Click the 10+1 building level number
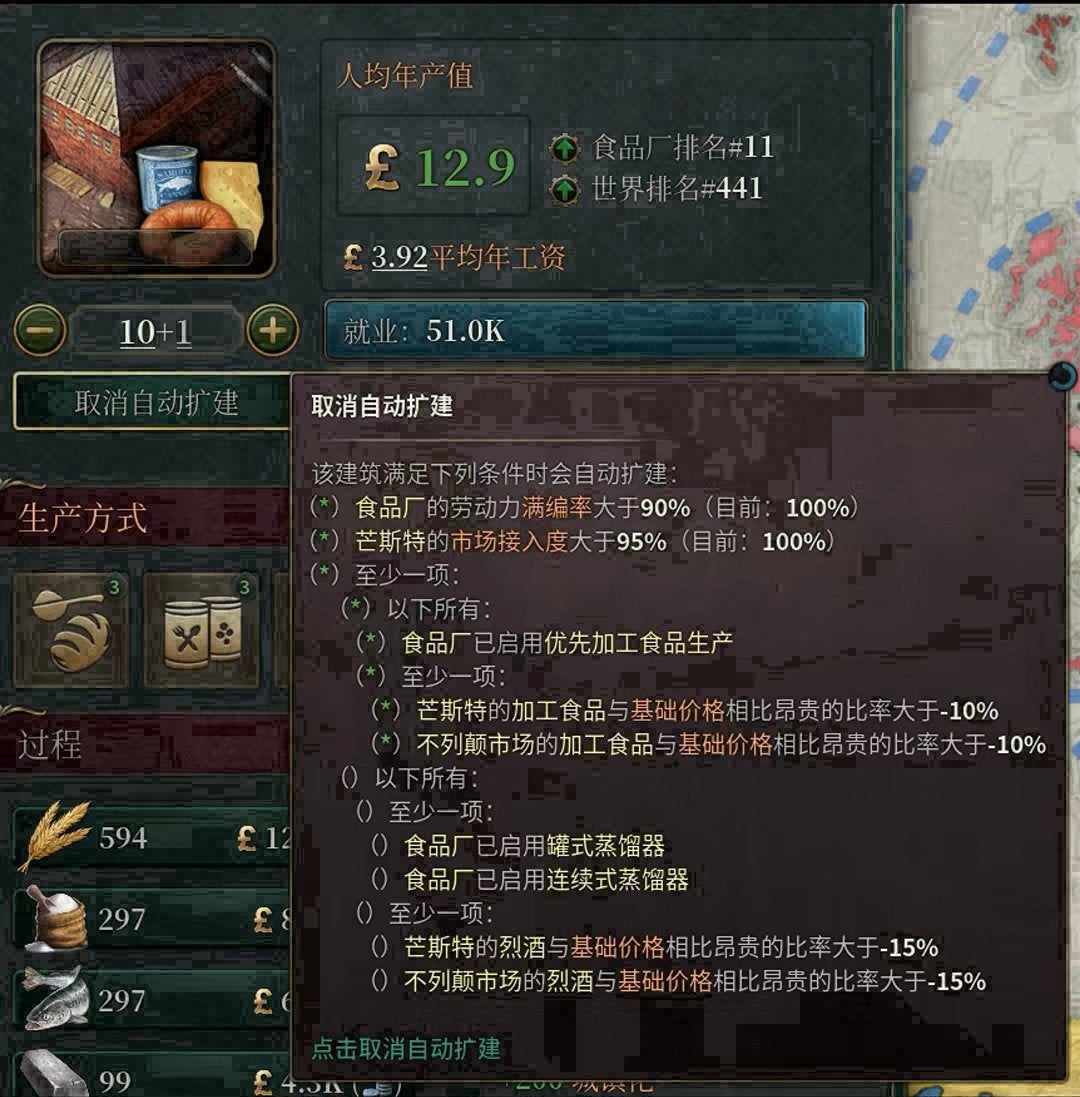Viewport: 1080px width, 1097px height. click(155, 332)
